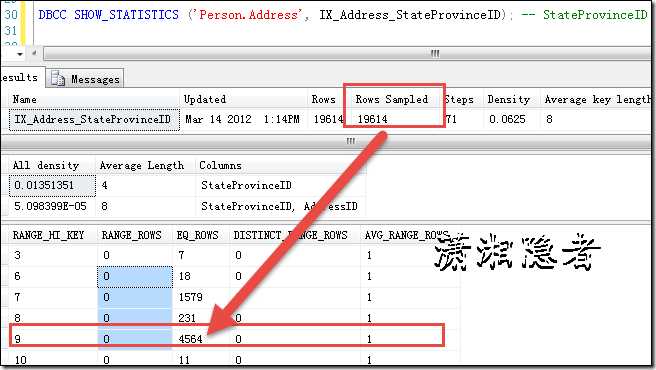Switch to the Messages tab

click(x=85, y=79)
